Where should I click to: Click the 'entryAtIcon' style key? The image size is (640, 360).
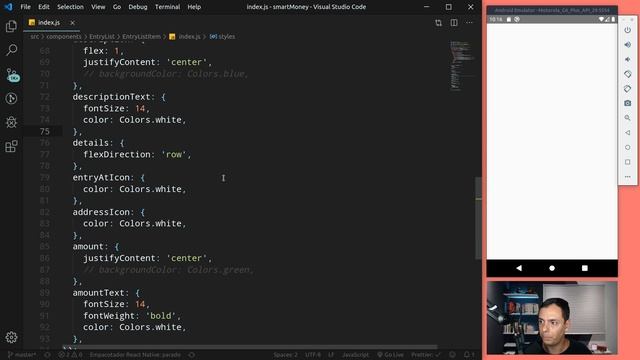(101, 178)
